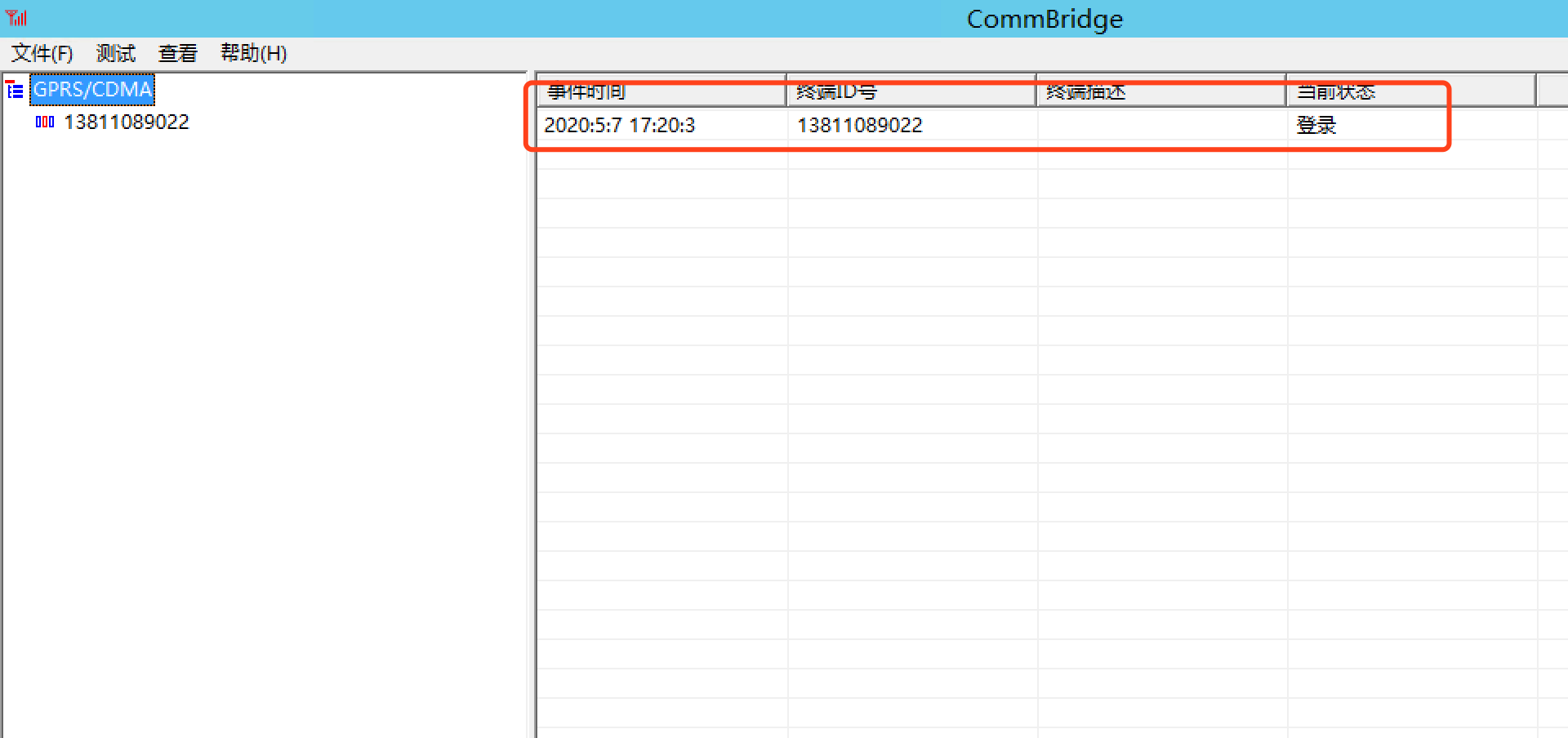1568x738 pixels.
Task: Select terminal 13811089022 in the tree
Action: pos(127,122)
